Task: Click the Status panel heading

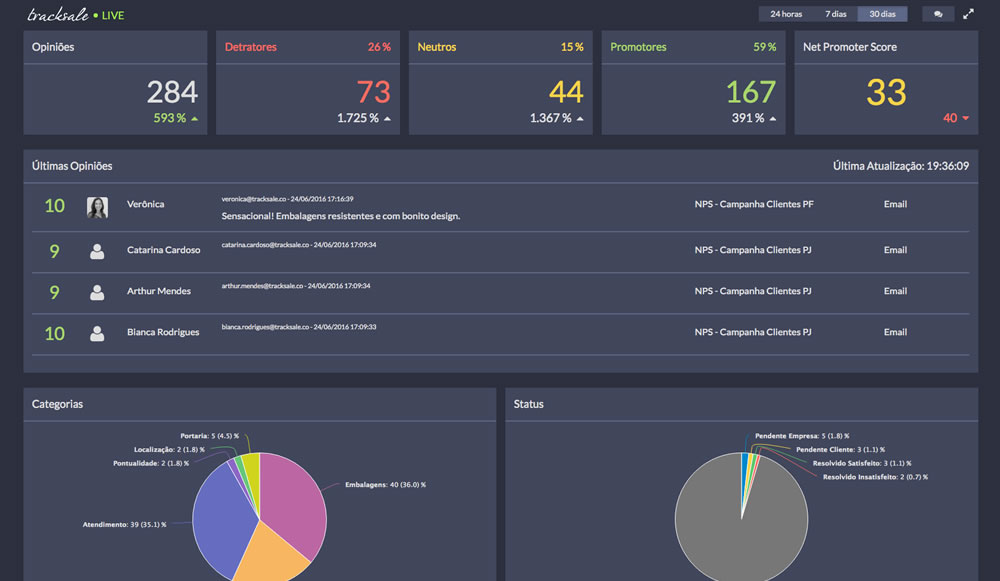Action: pos(529,404)
